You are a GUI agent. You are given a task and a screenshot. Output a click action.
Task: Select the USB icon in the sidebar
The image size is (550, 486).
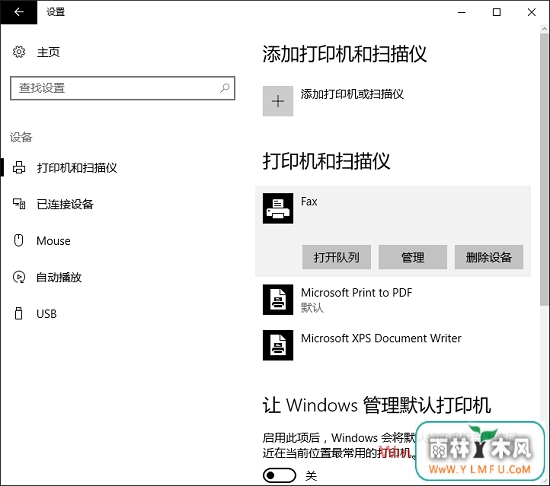click(19, 313)
